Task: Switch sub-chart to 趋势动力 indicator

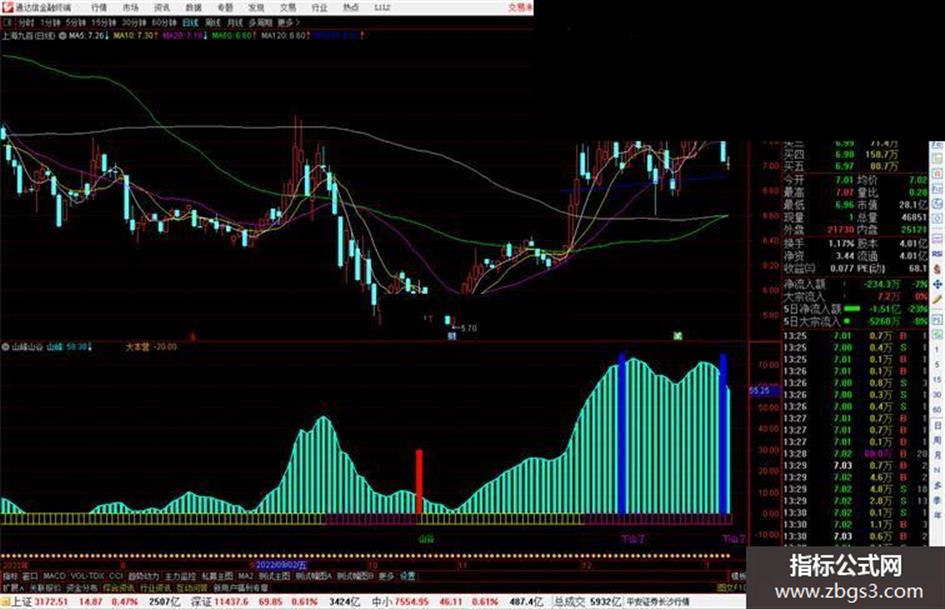Action: 143,576
